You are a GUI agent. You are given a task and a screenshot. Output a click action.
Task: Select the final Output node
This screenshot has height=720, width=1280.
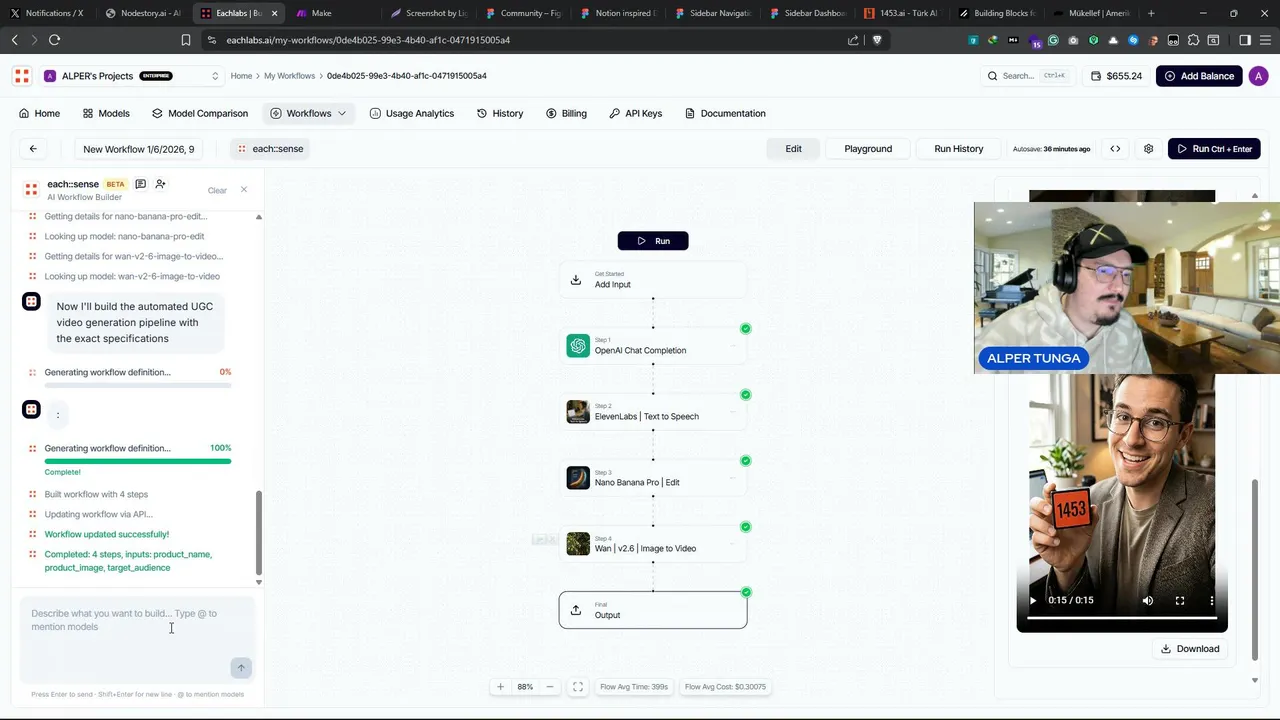tap(653, 610)
